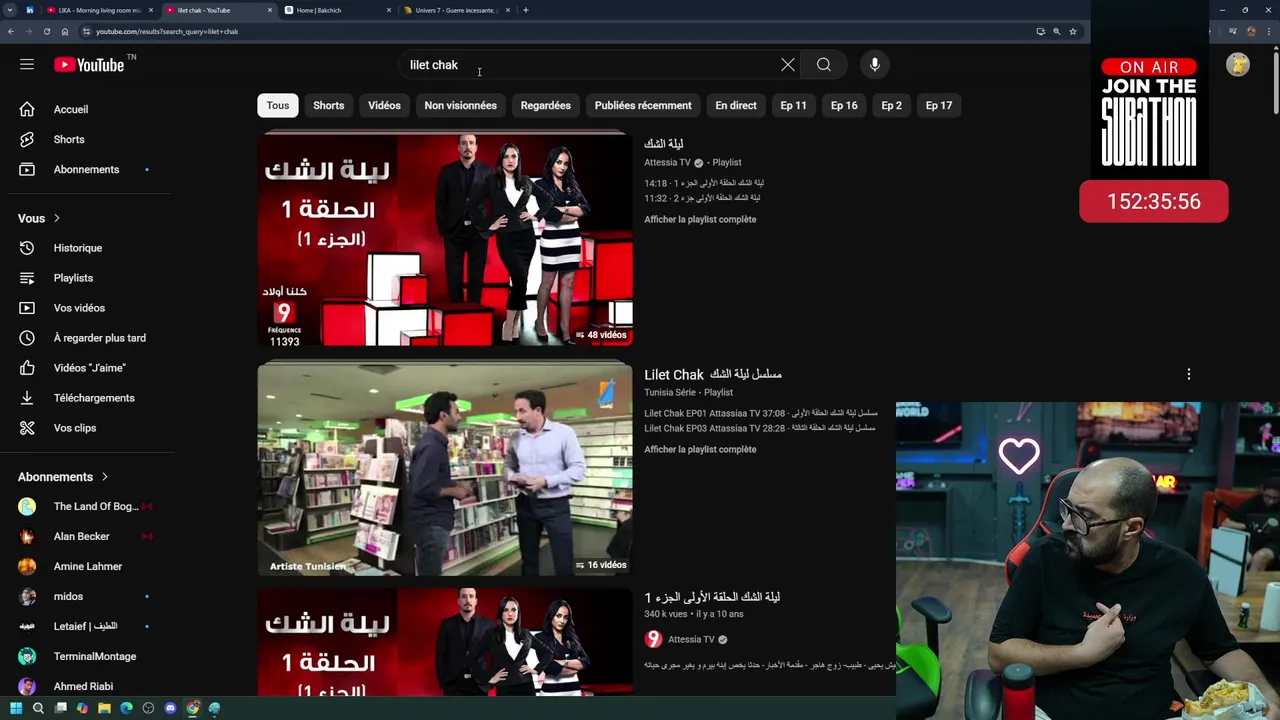1280x720 pixels.
Task: Bookmark this page with the star icon
Action: click(x=1073, y=31)
